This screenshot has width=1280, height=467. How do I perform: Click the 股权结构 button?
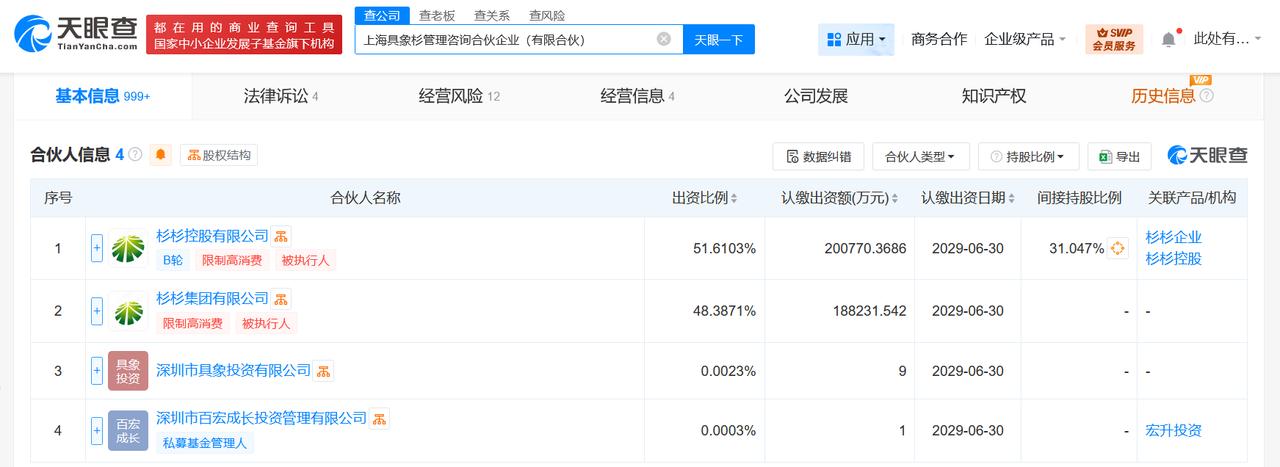tap(219, 155)
